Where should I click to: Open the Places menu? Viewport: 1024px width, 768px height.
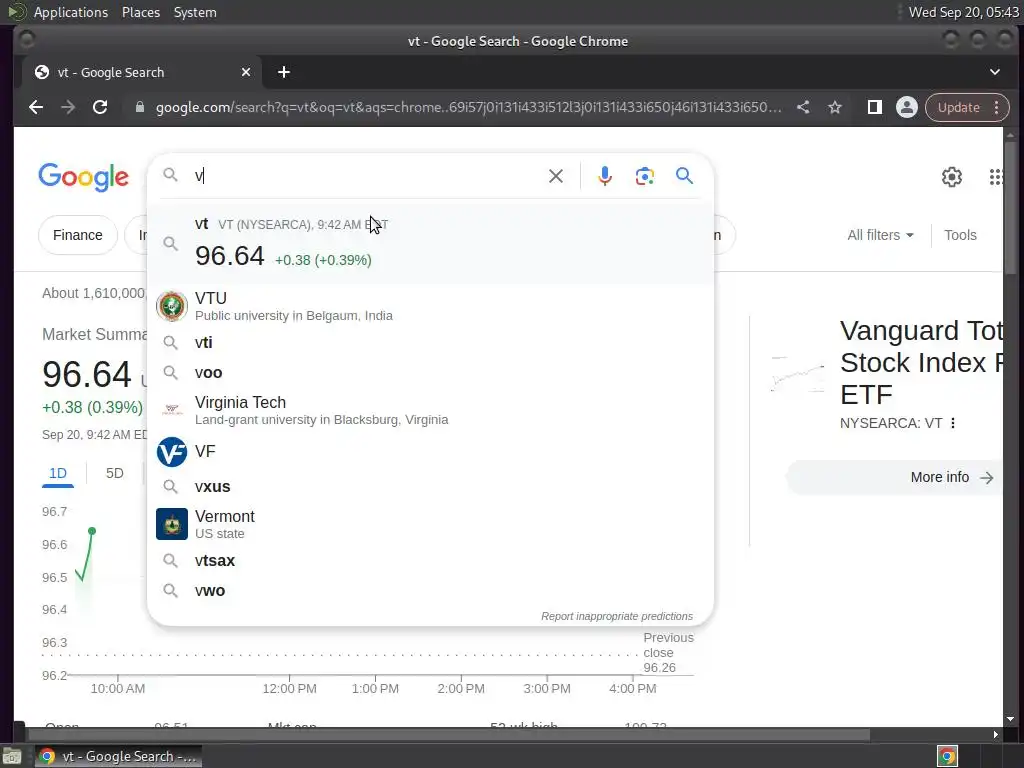[x=140, y=12]
